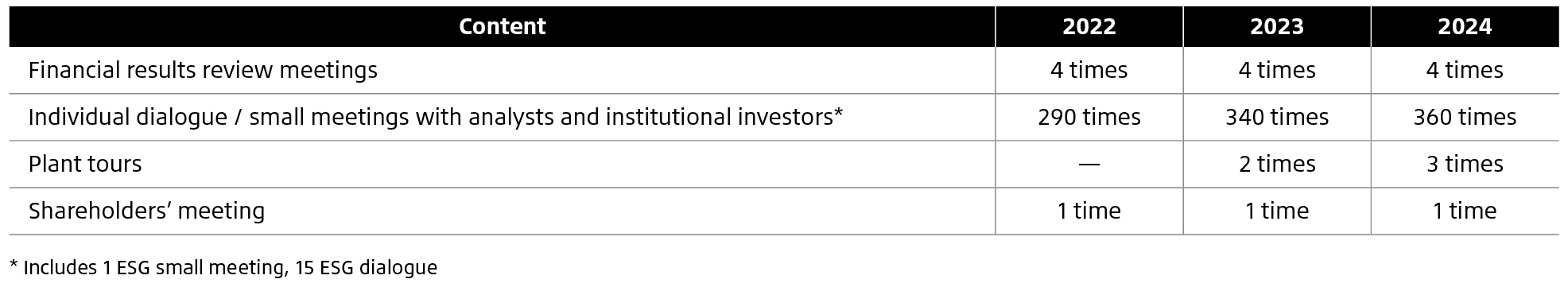This screenshot has height=291, width=1568.
Task: Select the 2023 column header
Action: click(1276, 26)
